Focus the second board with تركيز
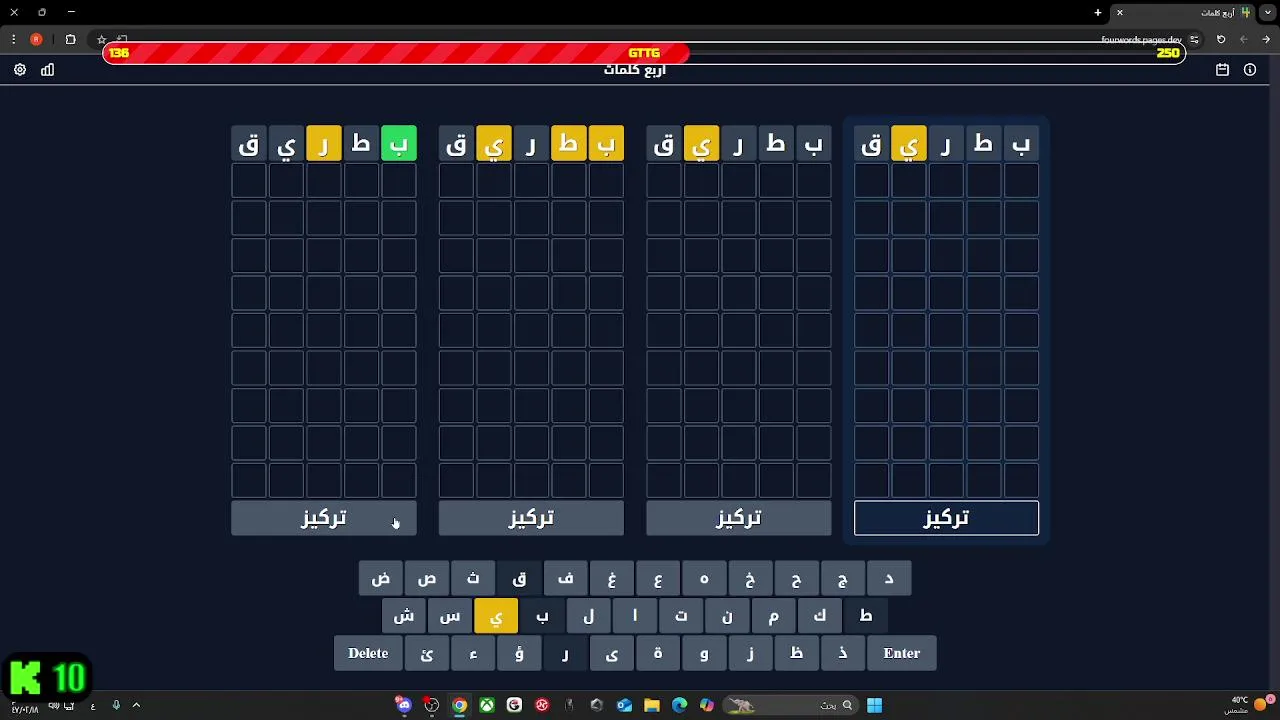Image resolution: width=1280 pixels, height=720 pixels. point(531,518)
